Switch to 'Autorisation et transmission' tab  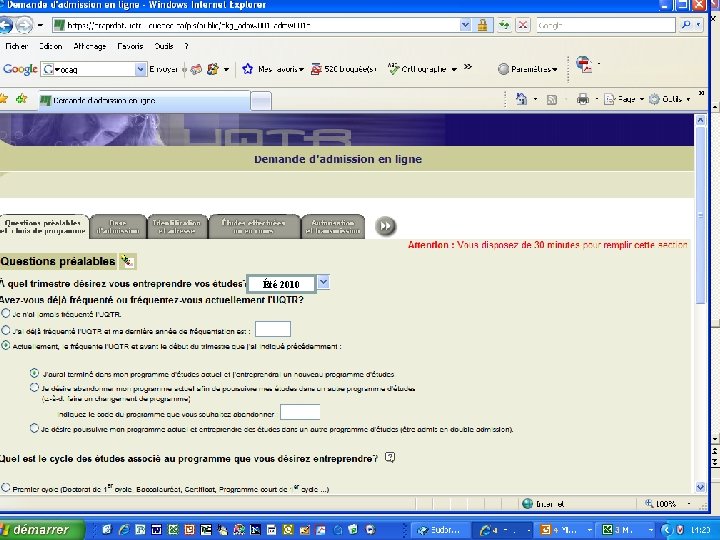click(333, 227)
